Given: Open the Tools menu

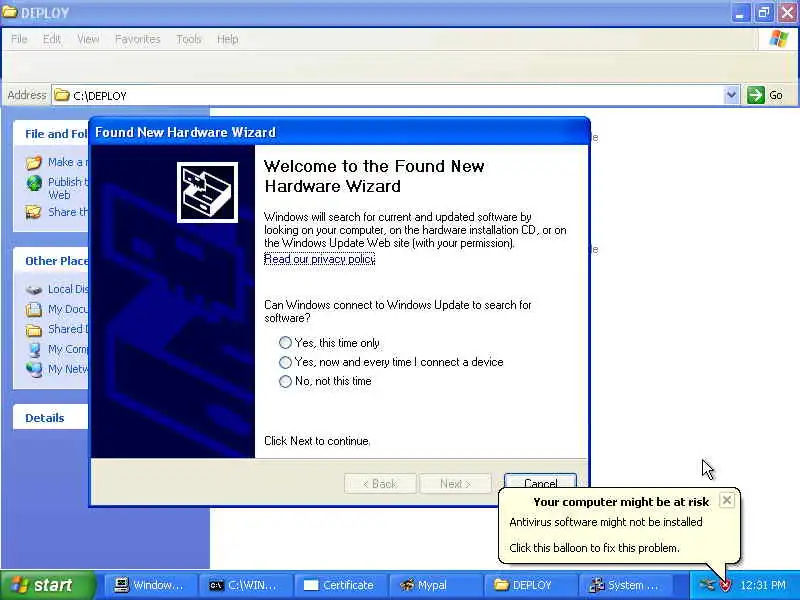Looking at the screenshot, I should point(189,39).
